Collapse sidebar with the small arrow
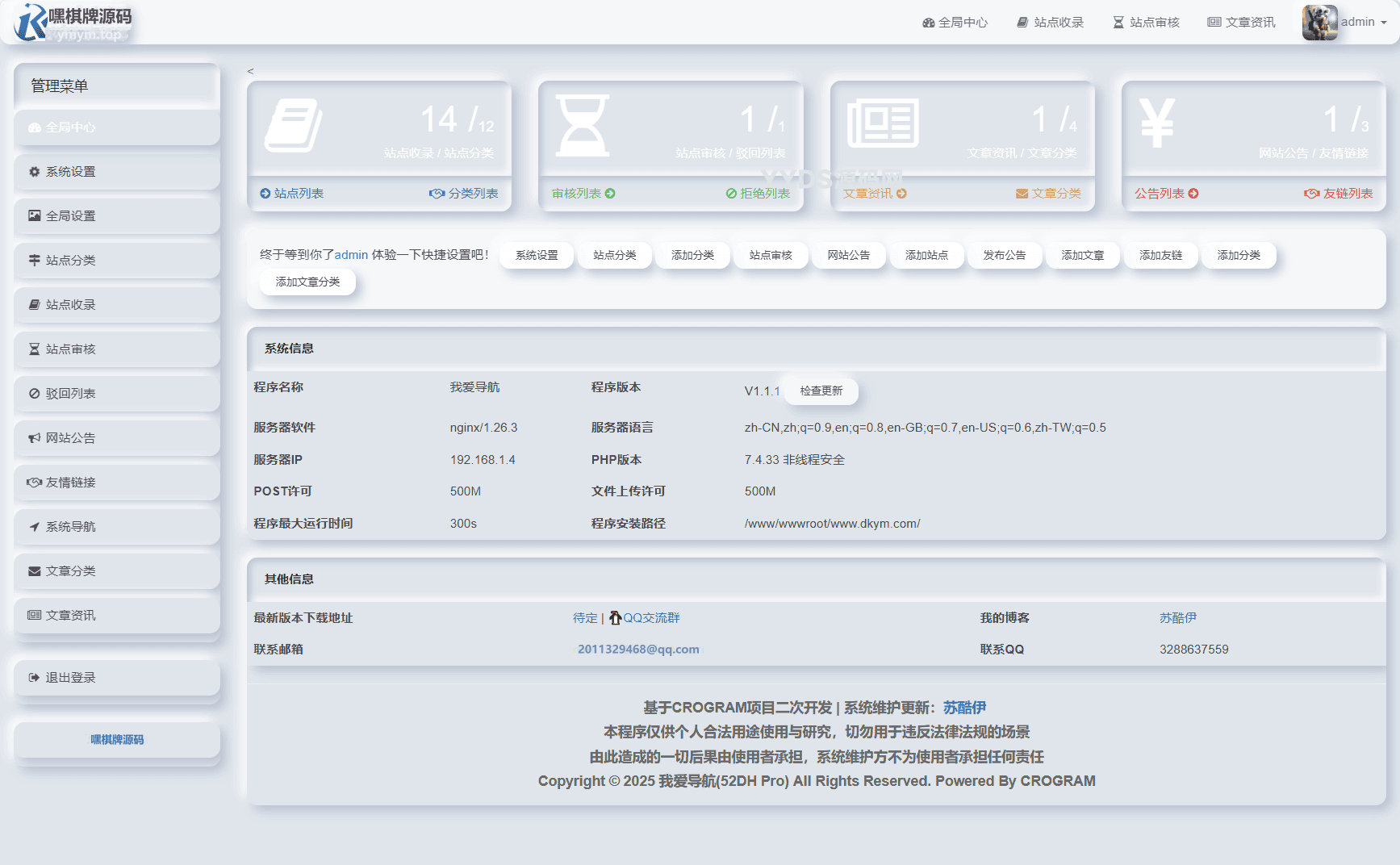 click(250, 71)
